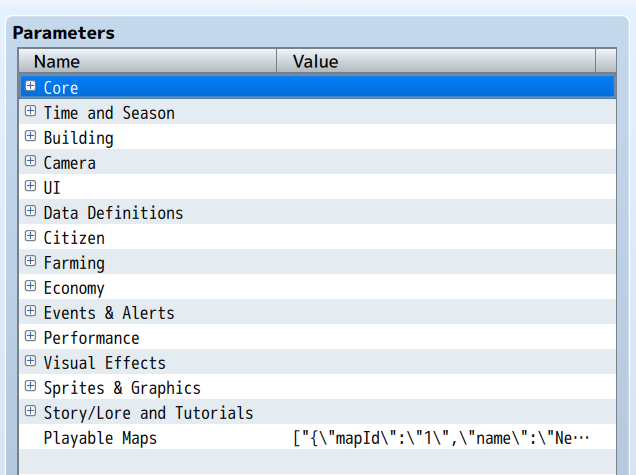Expand the Time and Season group

coord(30,112)
